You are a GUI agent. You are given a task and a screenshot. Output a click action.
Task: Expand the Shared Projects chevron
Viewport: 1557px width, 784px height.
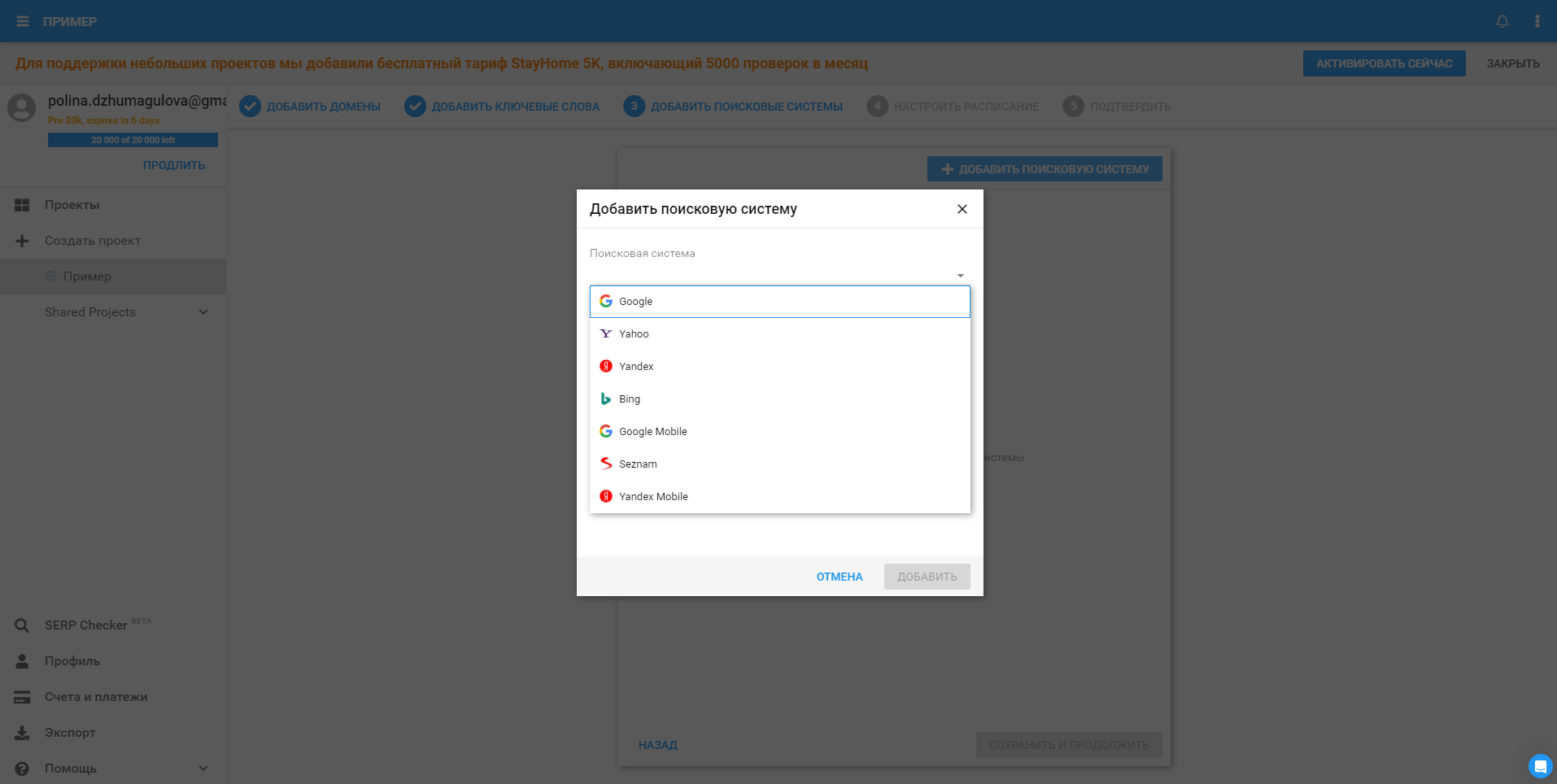click(203, 311)
